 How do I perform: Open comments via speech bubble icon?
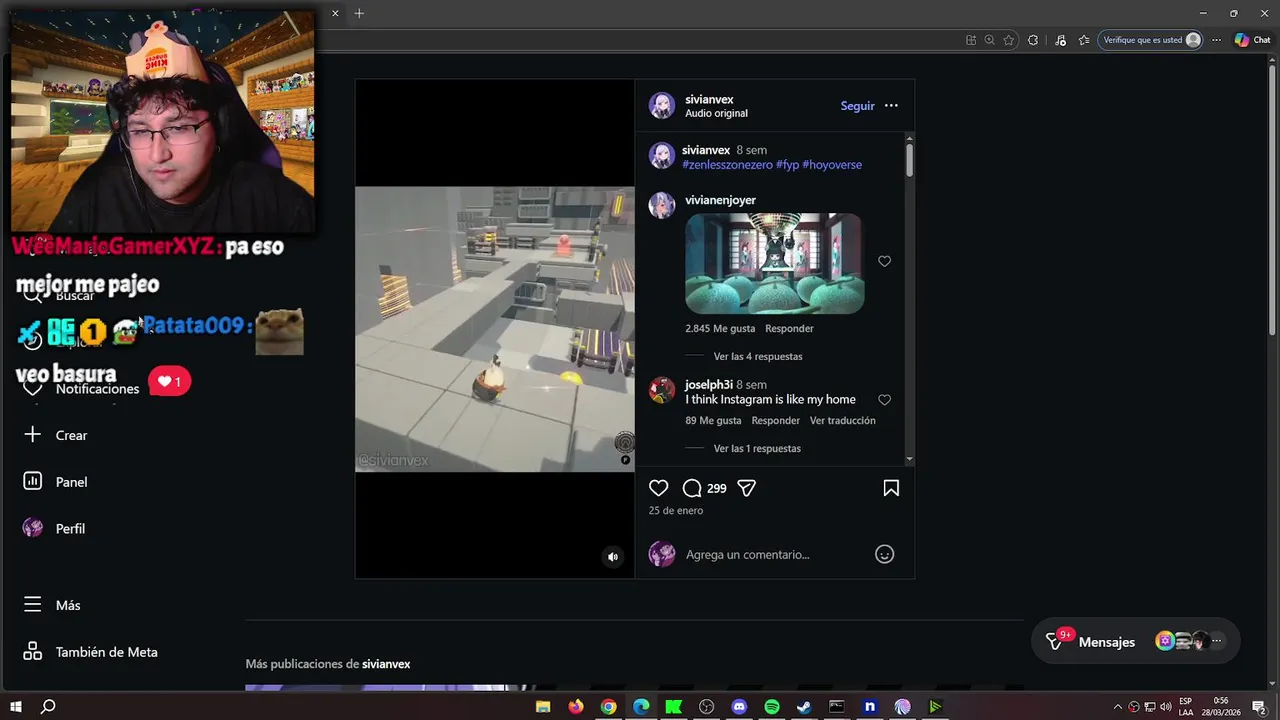point(691,488)
